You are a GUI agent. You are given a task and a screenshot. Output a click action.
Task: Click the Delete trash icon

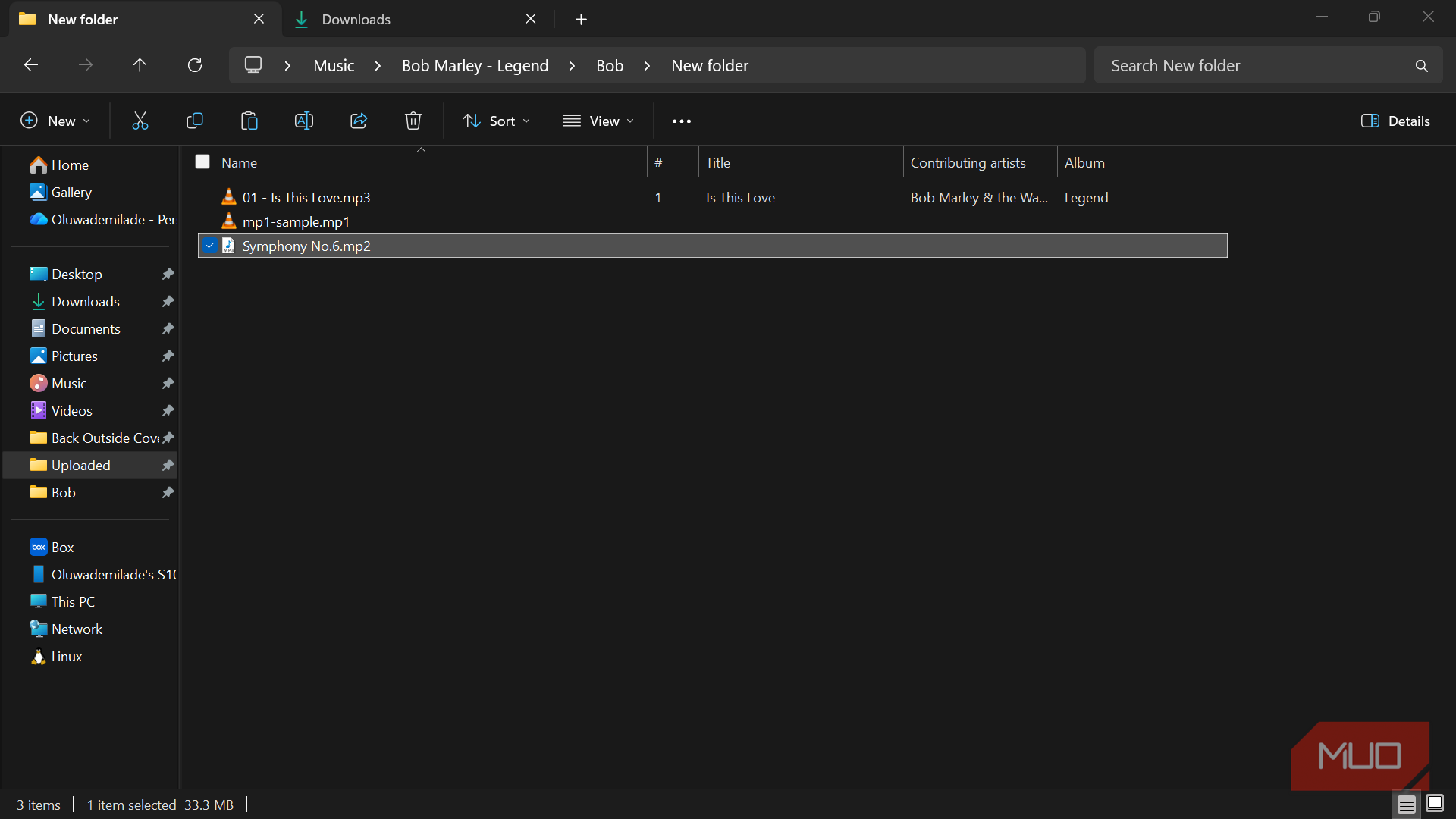point(413,121)
